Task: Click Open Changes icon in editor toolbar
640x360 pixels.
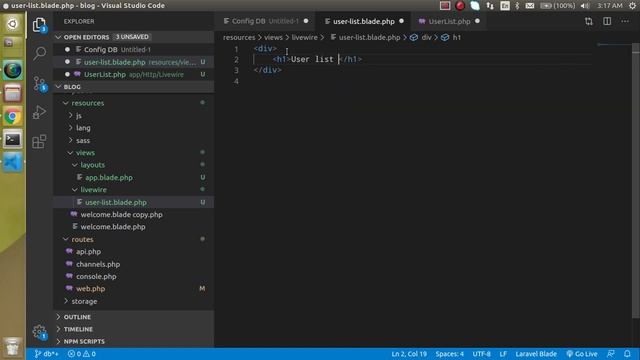Action: click(x=589, y=21)
